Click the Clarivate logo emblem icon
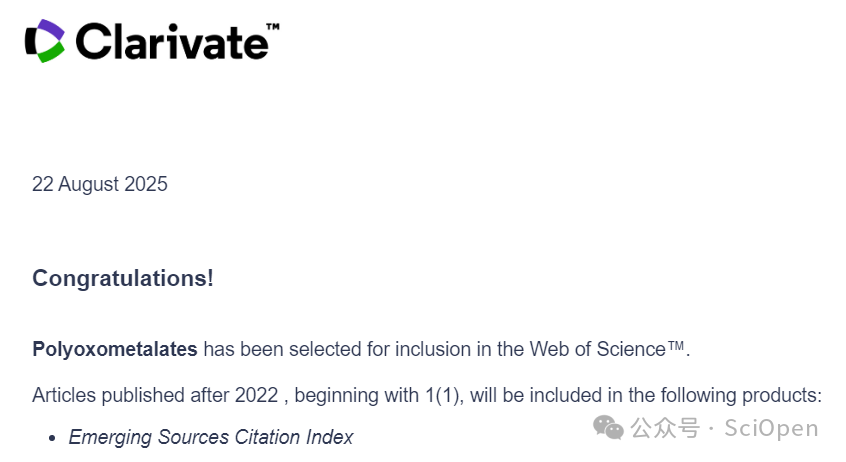 point(45,41)
